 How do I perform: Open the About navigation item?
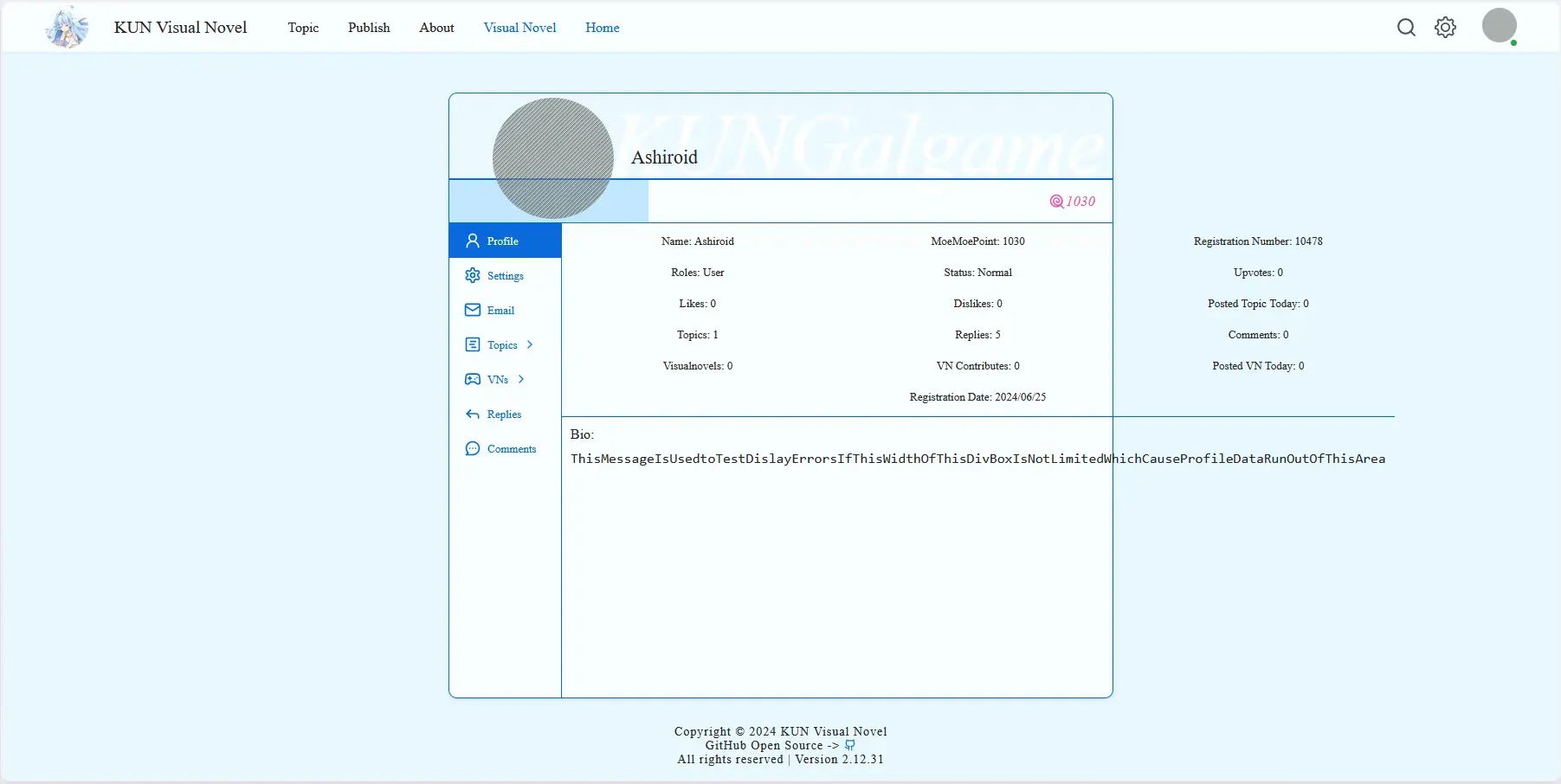[x=436, y=28]
